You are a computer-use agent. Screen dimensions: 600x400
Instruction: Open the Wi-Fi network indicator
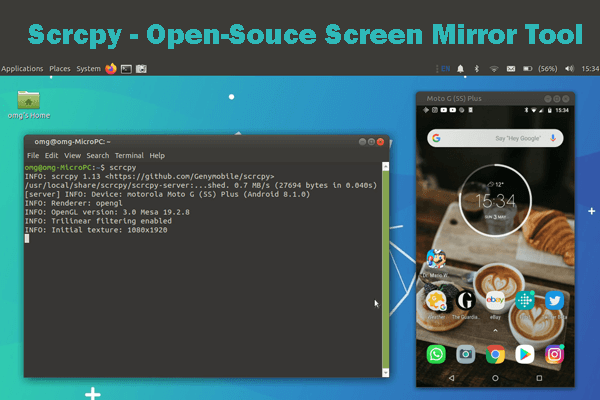(x=494, y=69)
